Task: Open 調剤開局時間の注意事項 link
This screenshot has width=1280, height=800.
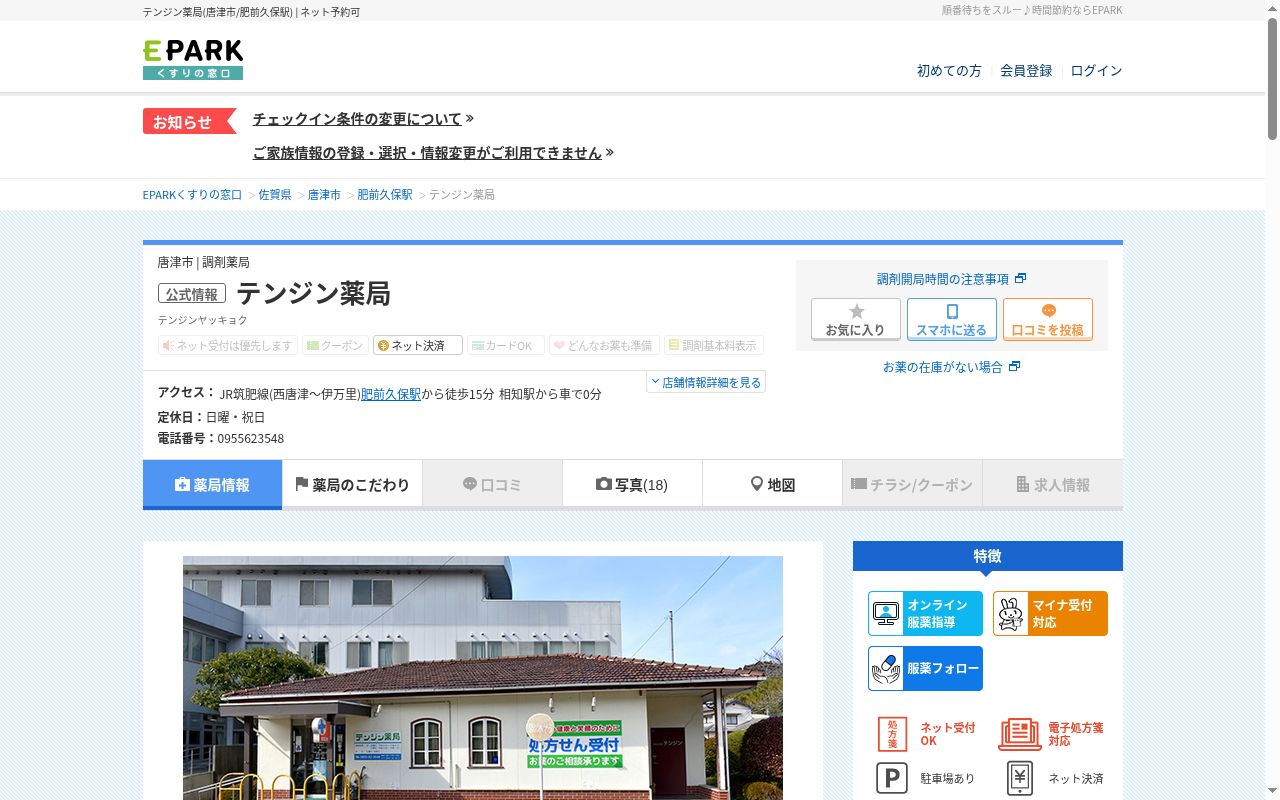Action: point(951,279)
